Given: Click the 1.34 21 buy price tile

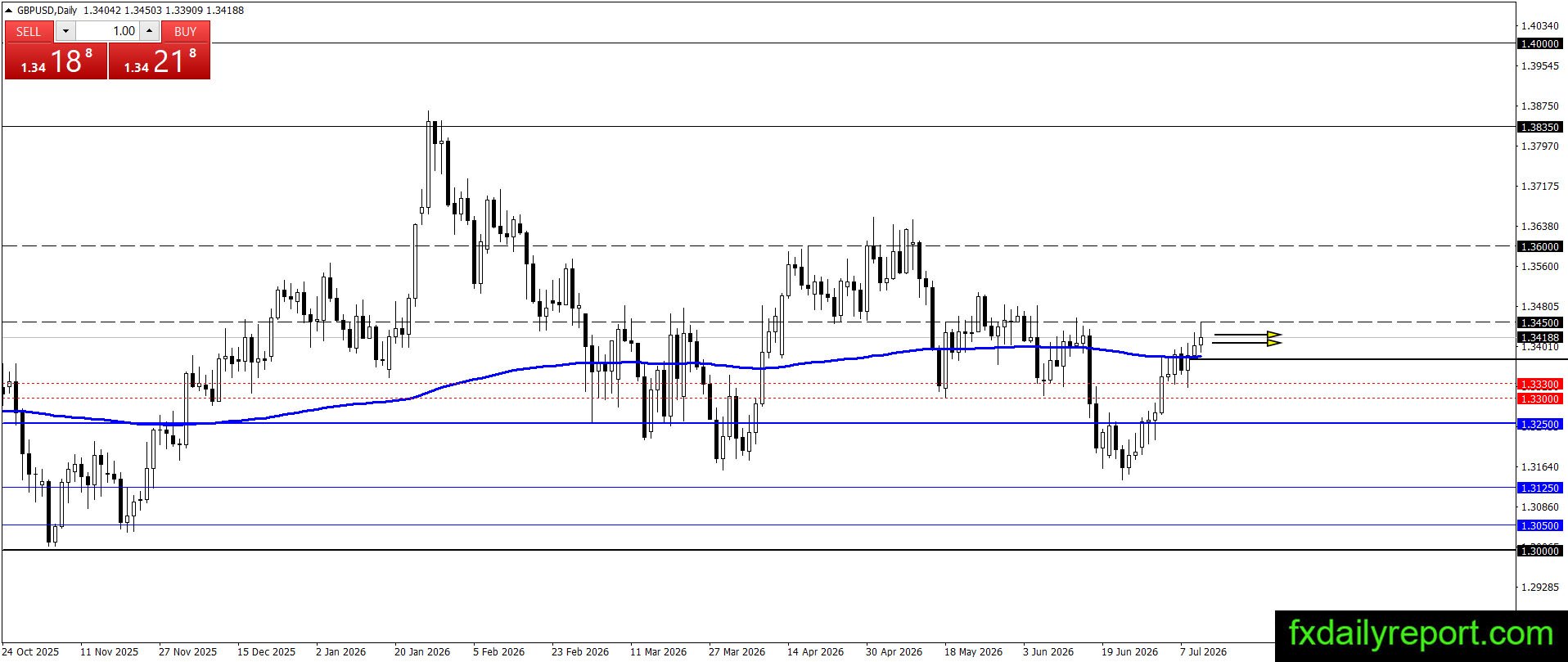Looking at the screenshot, I should click(x=160, y=61).
